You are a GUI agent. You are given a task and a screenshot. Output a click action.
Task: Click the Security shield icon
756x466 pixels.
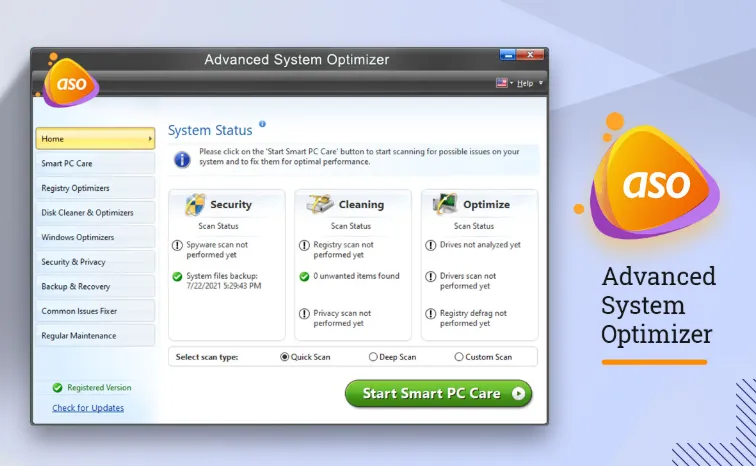click(195, 204)
